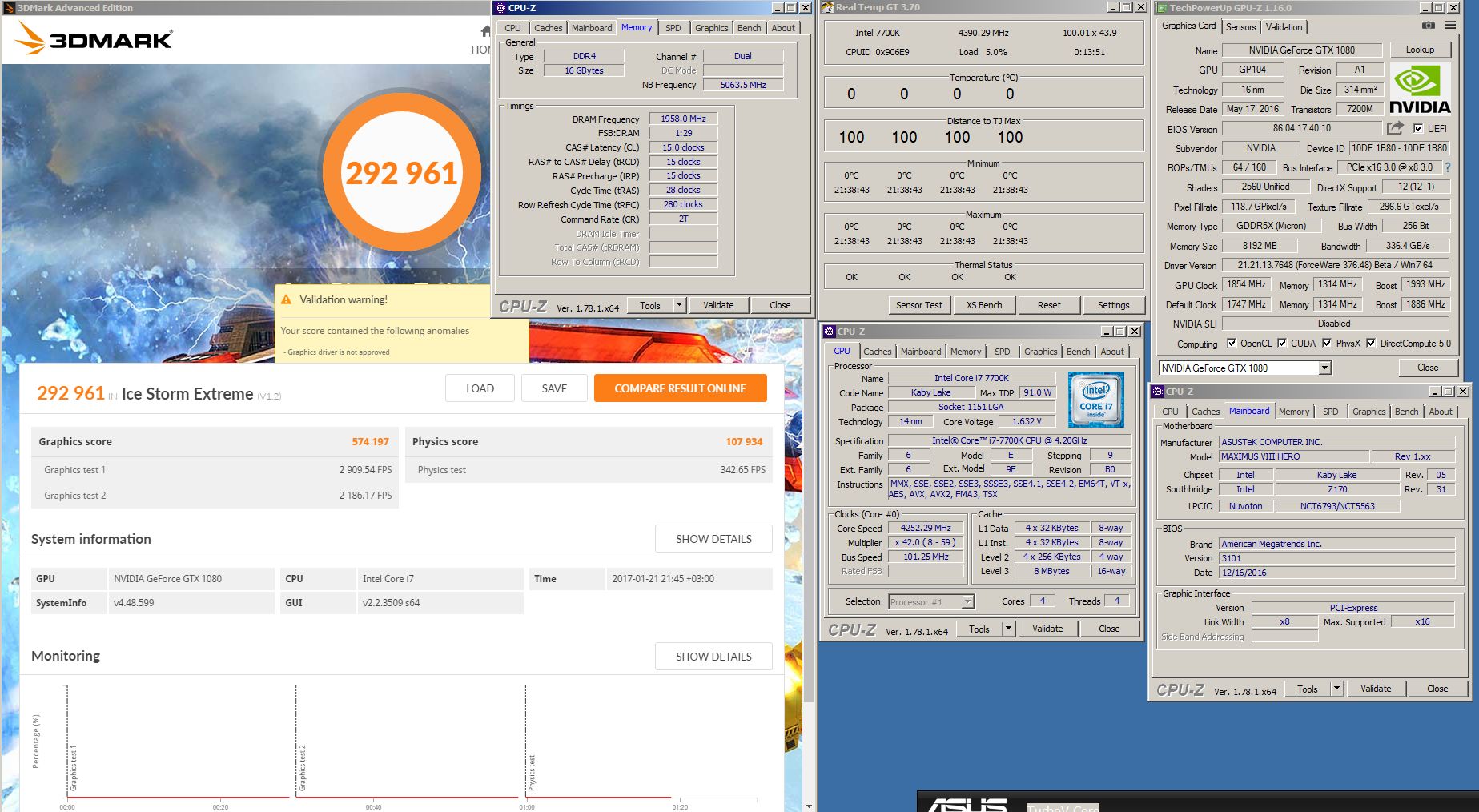Click the LOAD button in 3DMark
This screenshot has height=812, width=1479.
480,388
